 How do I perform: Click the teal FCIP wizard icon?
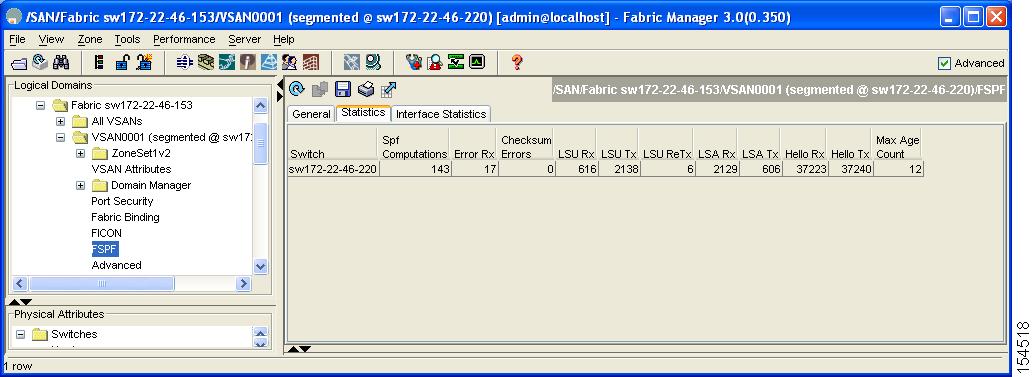pyautogui.click(x=227, y=63)
